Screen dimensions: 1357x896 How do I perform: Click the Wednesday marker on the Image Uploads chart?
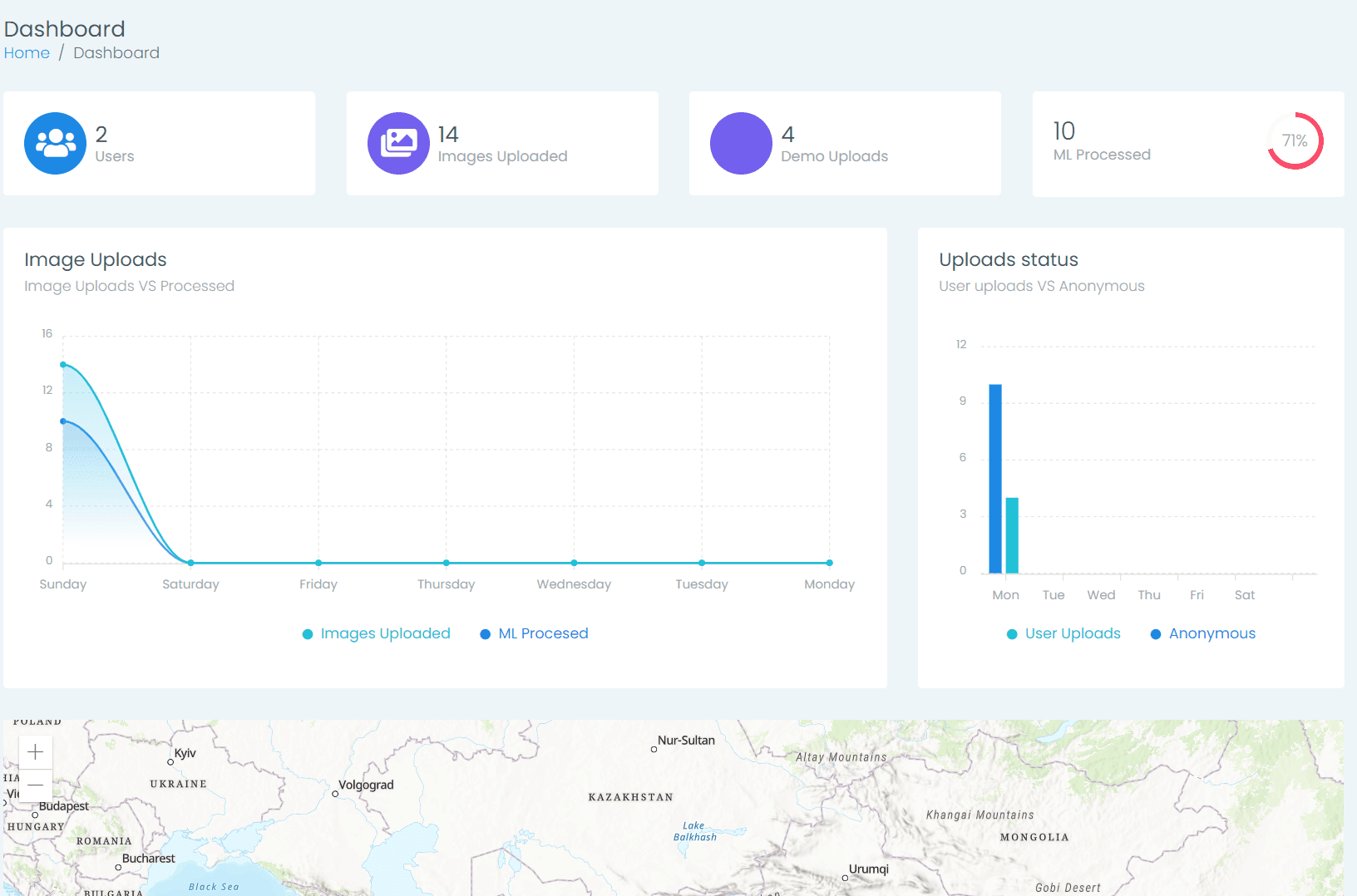click(x=573, y=562)
